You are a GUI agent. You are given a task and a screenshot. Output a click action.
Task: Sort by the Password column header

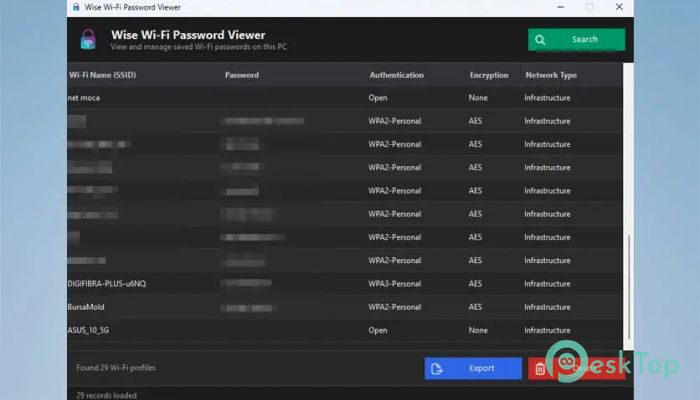[x=242, y=75]
